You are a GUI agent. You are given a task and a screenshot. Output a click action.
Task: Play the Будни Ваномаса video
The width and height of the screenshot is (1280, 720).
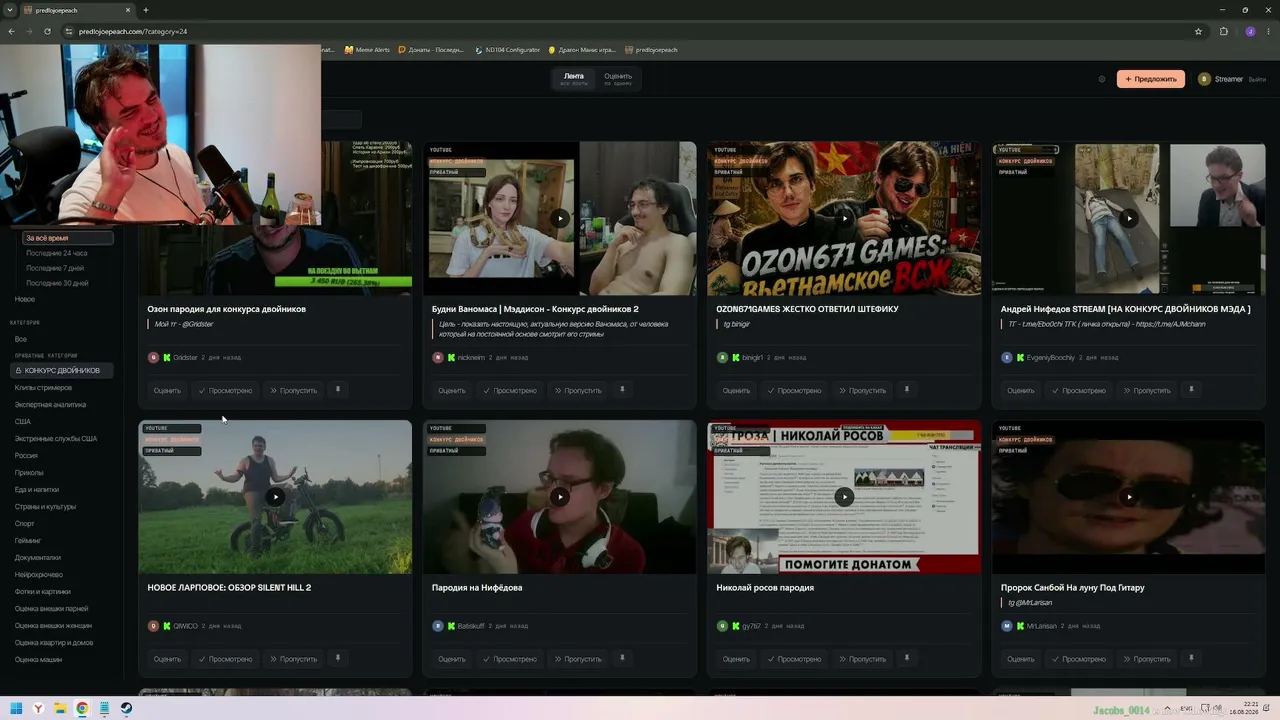(560, 218)
